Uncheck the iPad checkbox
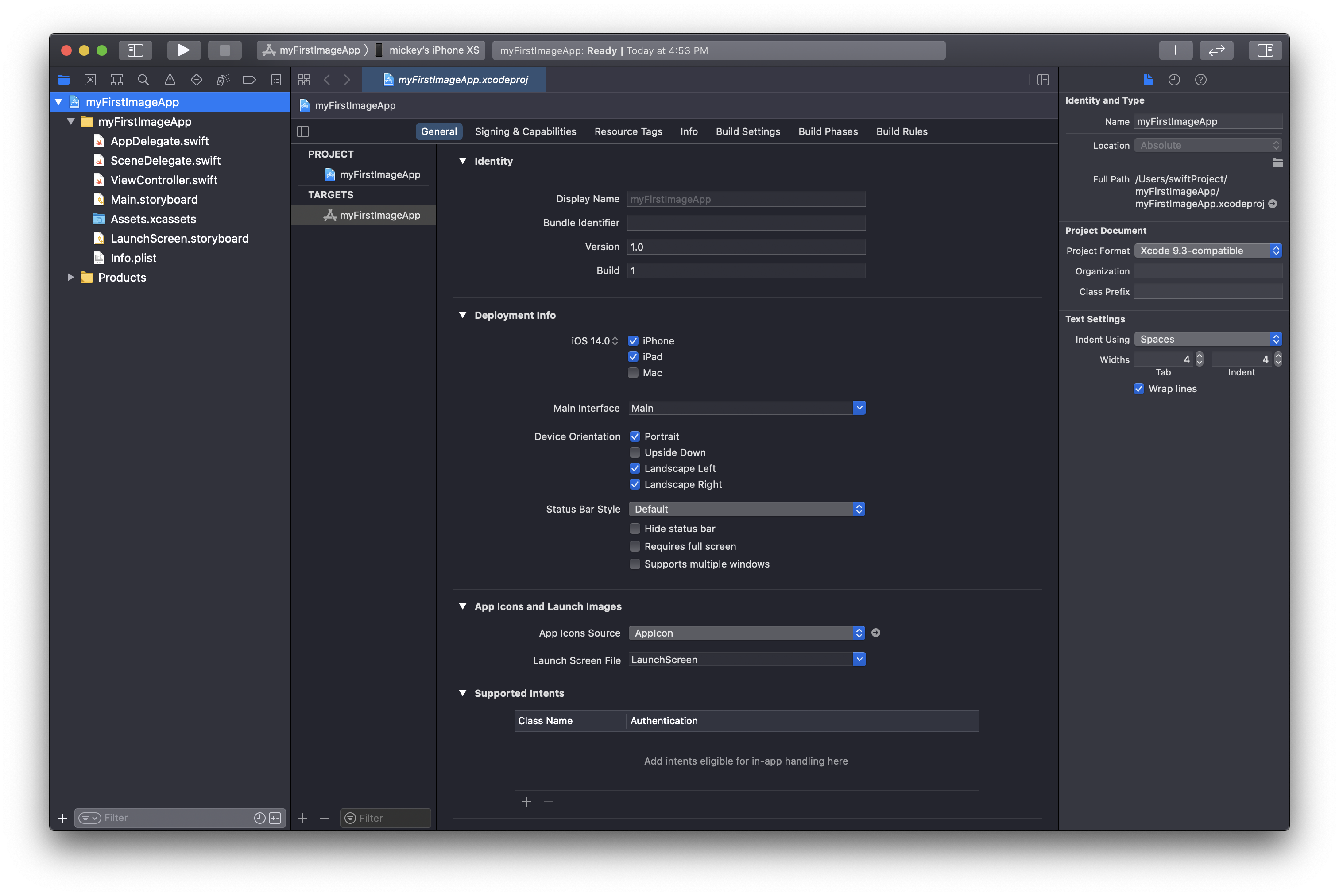Screen dimensions: 1339x896 (x=633, y=356)
